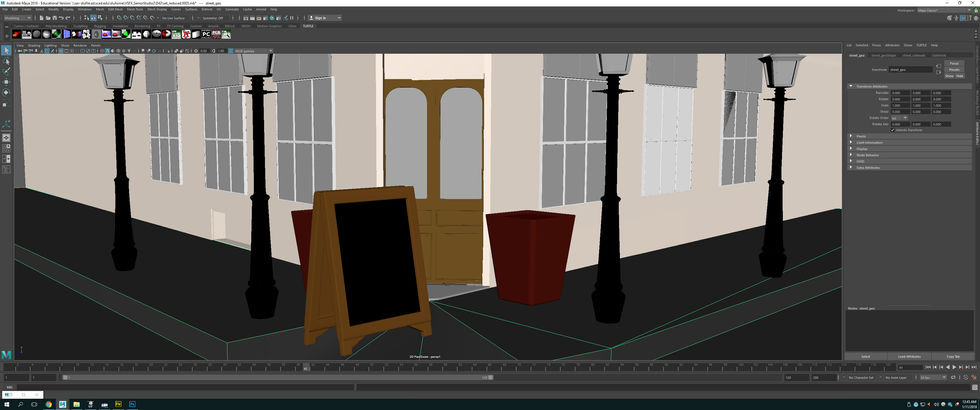Click the Focus button in Attribute Editor

[x=954, y=63]
